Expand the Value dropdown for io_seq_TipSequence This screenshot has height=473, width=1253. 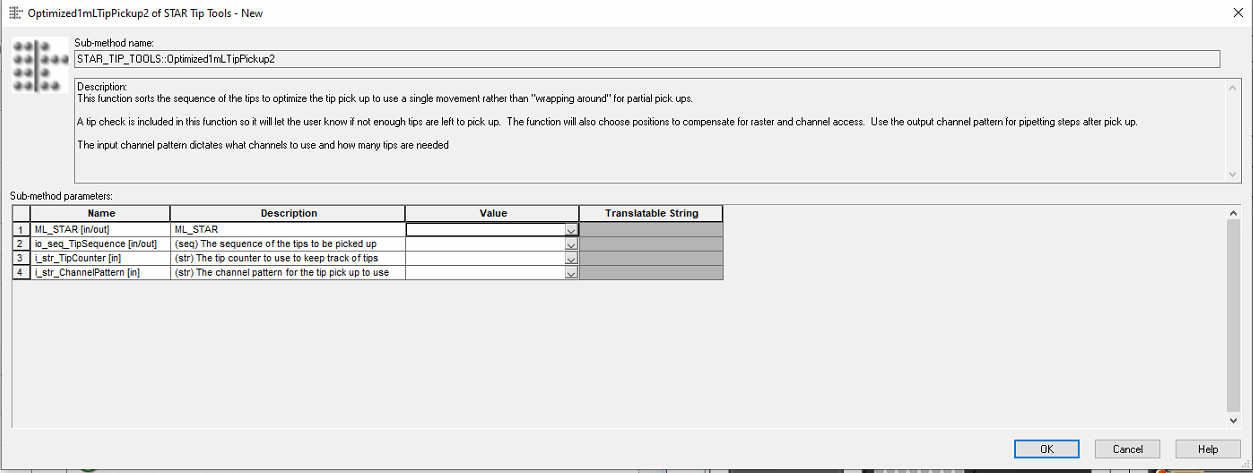(571, 244)
